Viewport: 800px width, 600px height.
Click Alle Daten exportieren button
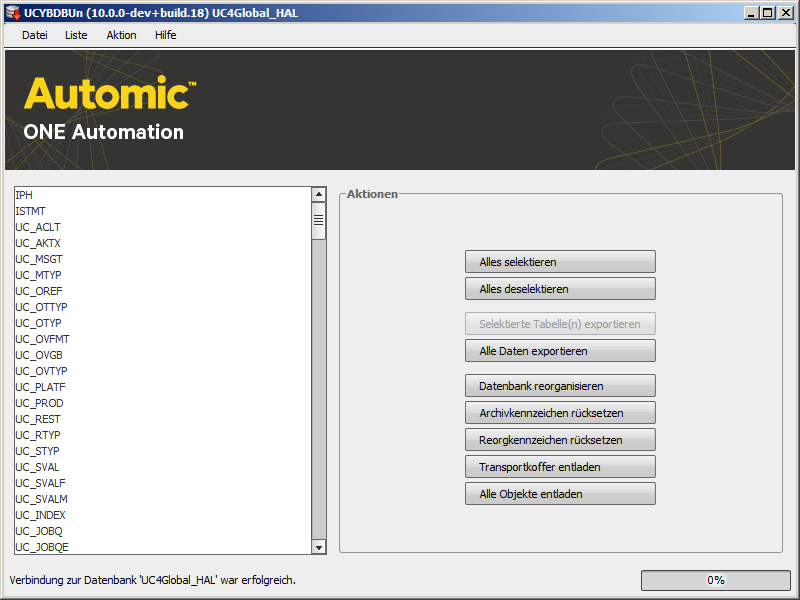coord(560,351)
